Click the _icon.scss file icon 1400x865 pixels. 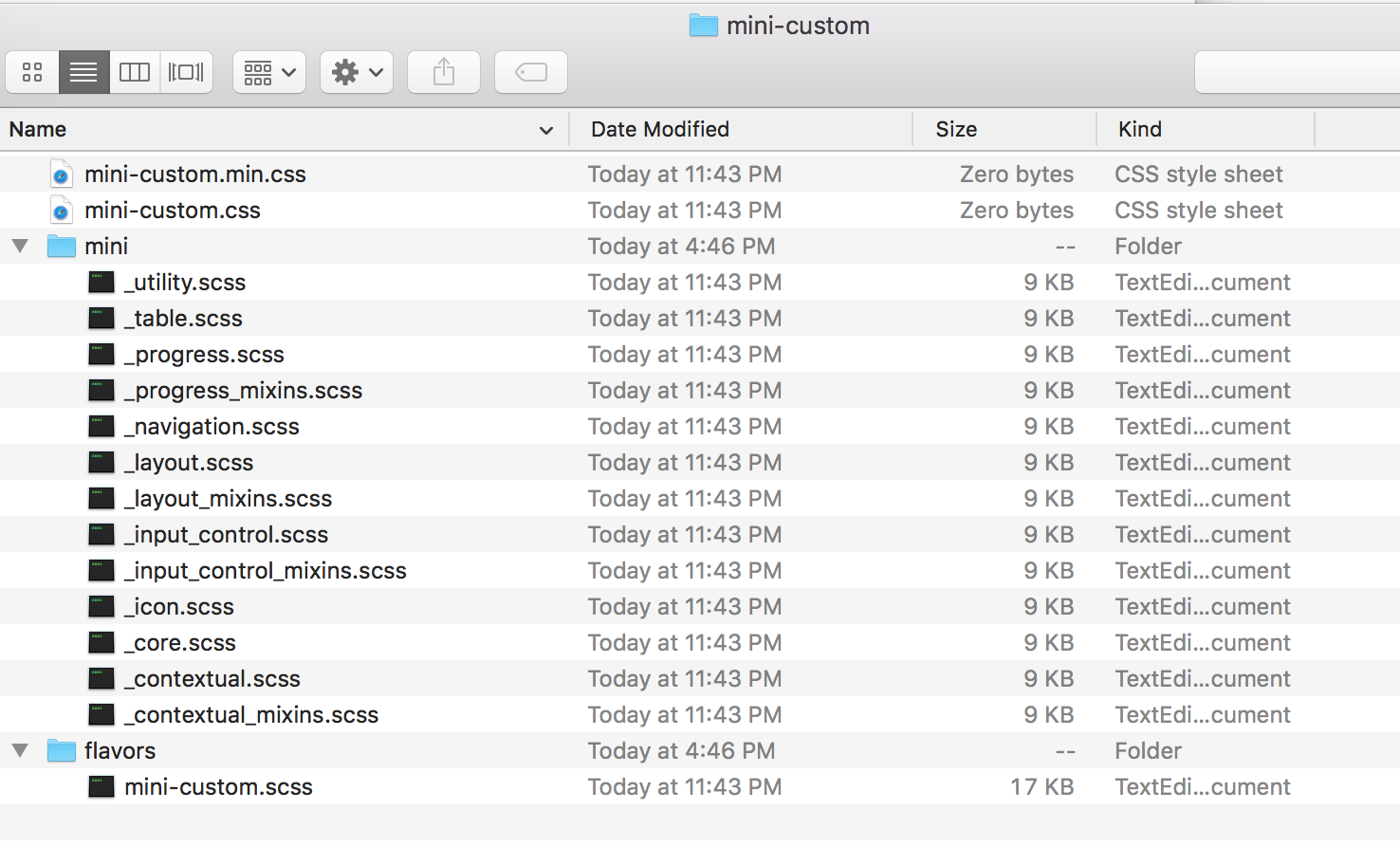pyautogui.click(x=101, y=607)
